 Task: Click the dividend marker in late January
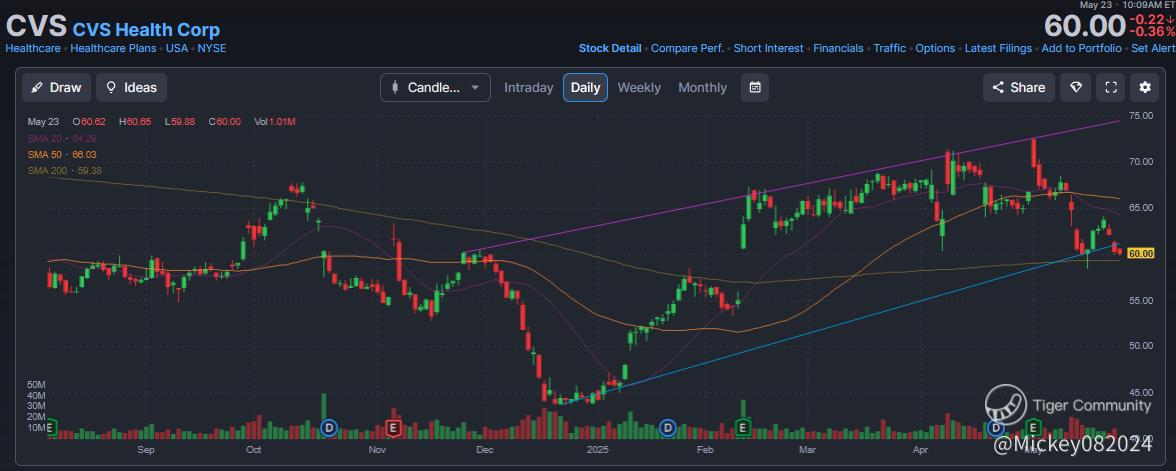[x=668, y=428]
